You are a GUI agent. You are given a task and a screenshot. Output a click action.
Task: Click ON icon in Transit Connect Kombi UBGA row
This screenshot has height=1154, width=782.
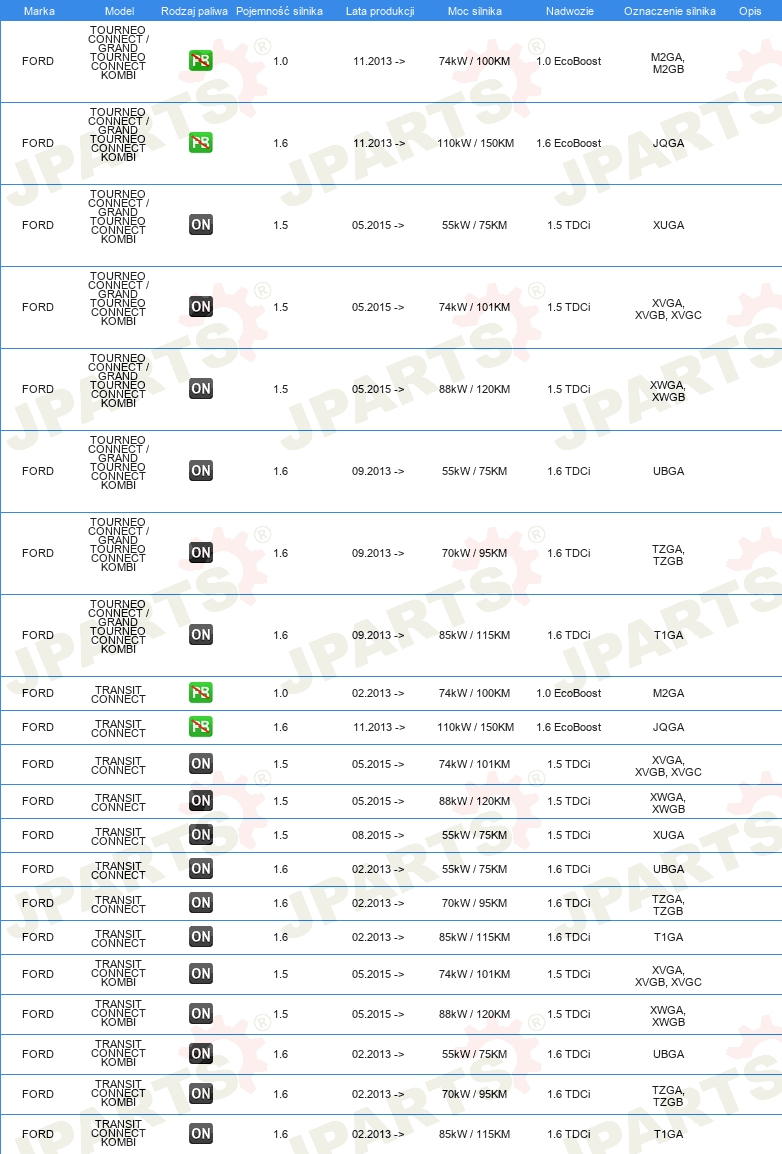pos(201,1053)
